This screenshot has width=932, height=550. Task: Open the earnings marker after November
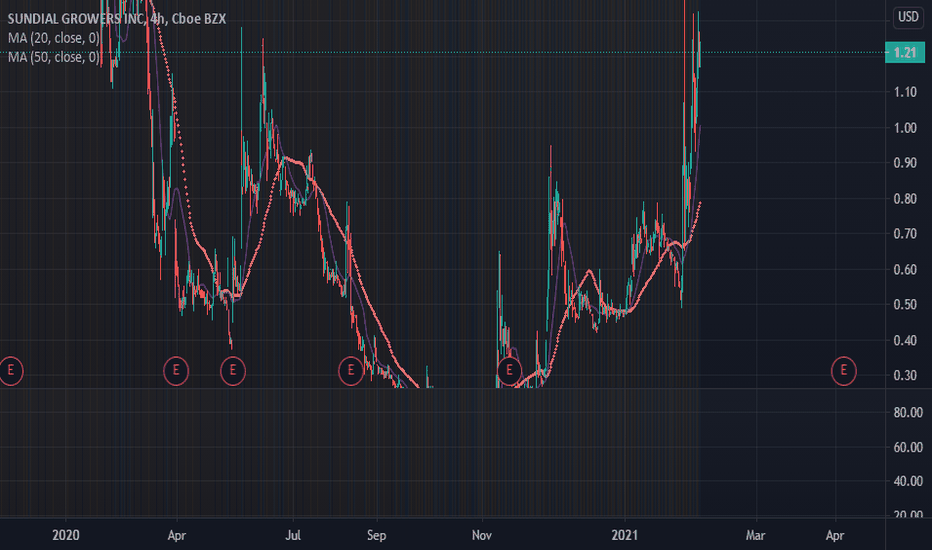tap(509, 370)
